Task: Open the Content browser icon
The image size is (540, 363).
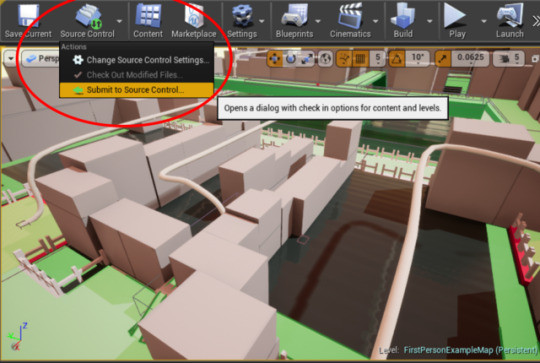Action: 148,15
